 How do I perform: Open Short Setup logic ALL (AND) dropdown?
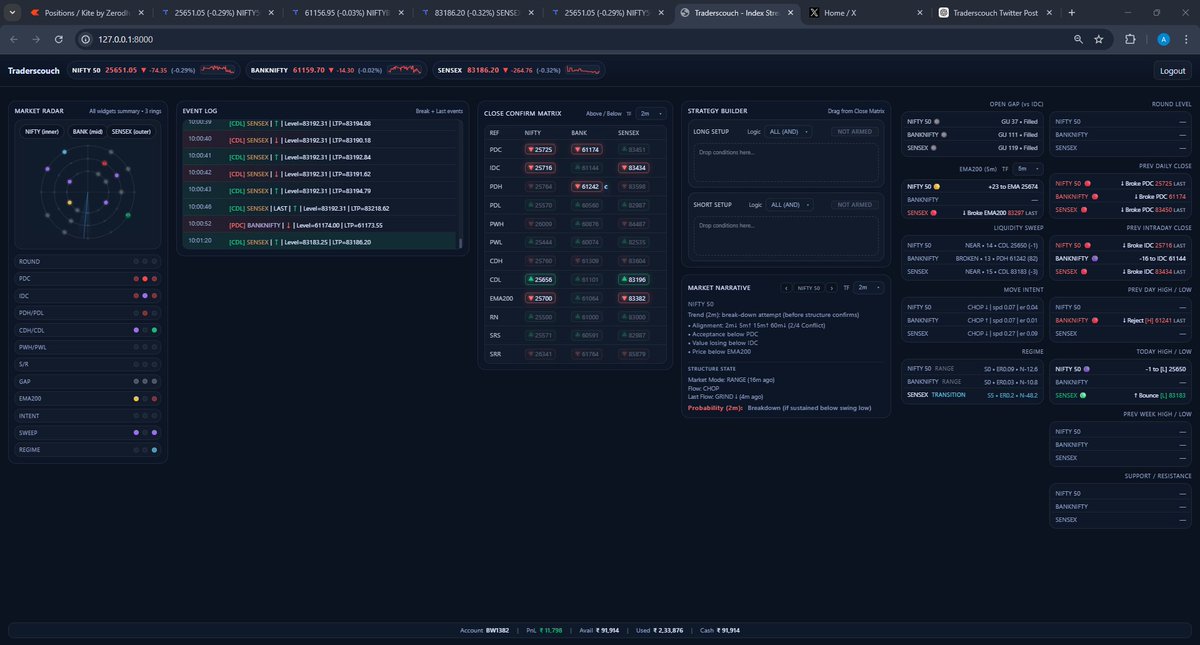(790, 204)
